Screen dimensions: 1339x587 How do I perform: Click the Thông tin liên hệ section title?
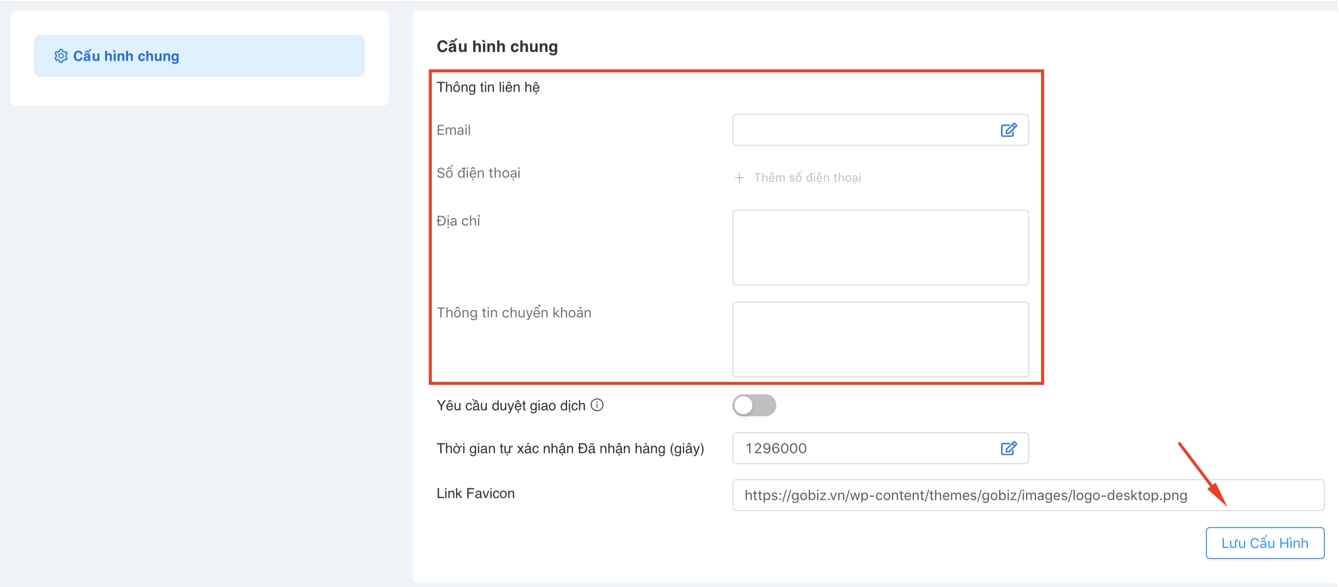(488, 87)
